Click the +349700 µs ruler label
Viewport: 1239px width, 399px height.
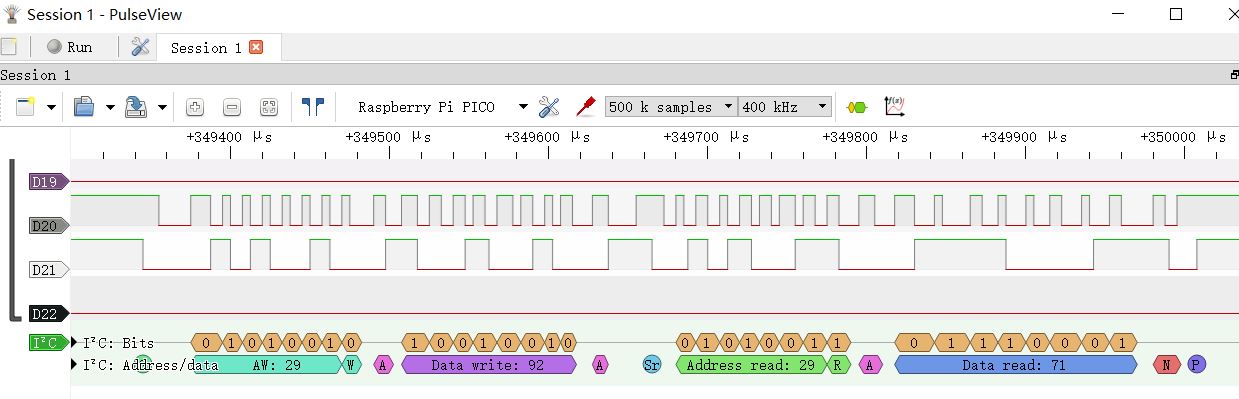pyautogui.click(x=706, y=137)
